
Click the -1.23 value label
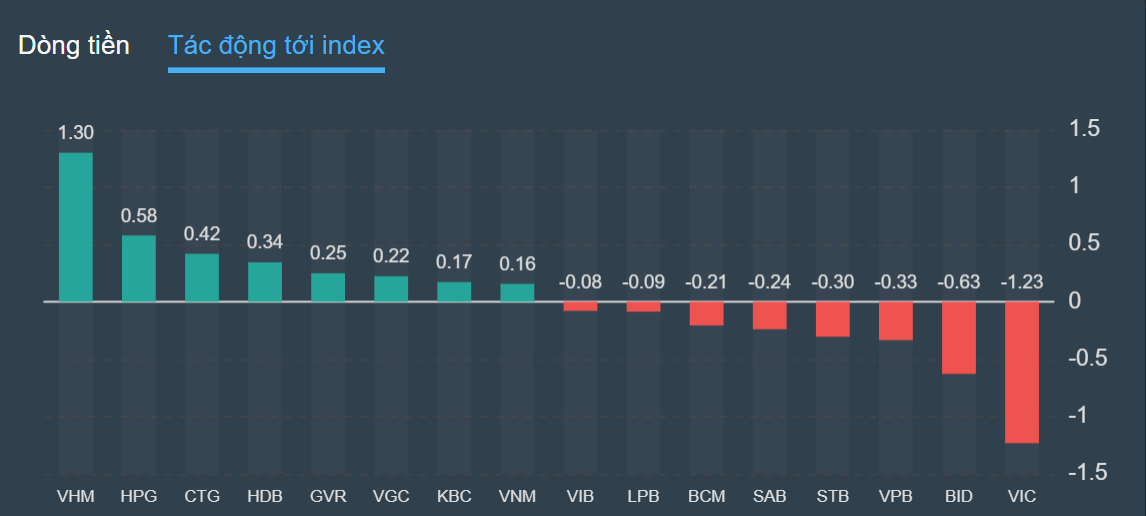[x=1022, y=282]
